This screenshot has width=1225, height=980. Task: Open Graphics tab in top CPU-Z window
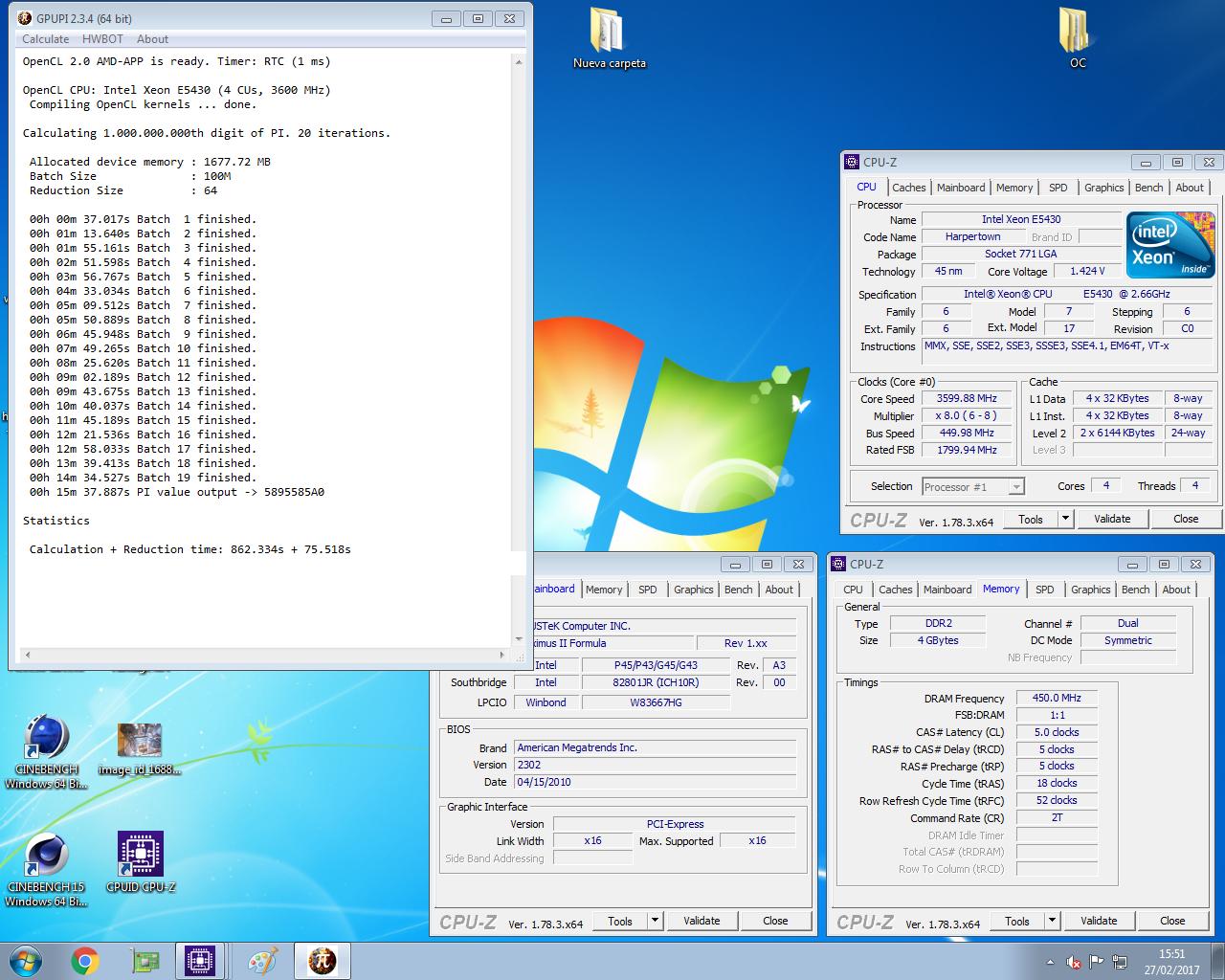(1103, 188)
